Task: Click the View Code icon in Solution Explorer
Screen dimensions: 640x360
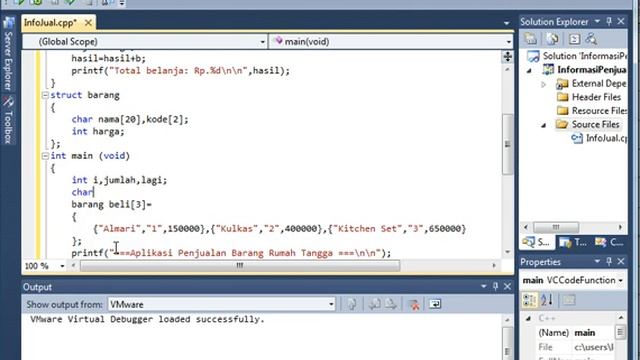Action: (574, 39)
